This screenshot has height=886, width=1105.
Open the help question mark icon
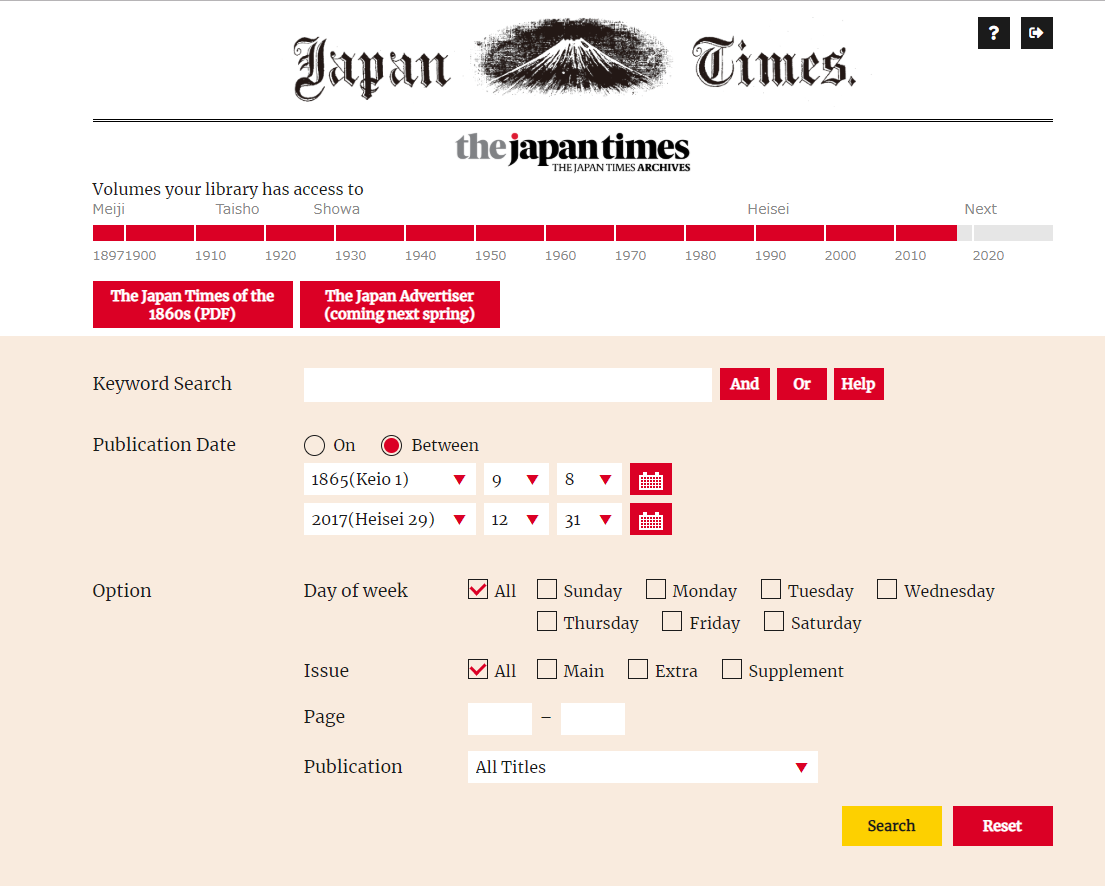click(x=994, y=33)
